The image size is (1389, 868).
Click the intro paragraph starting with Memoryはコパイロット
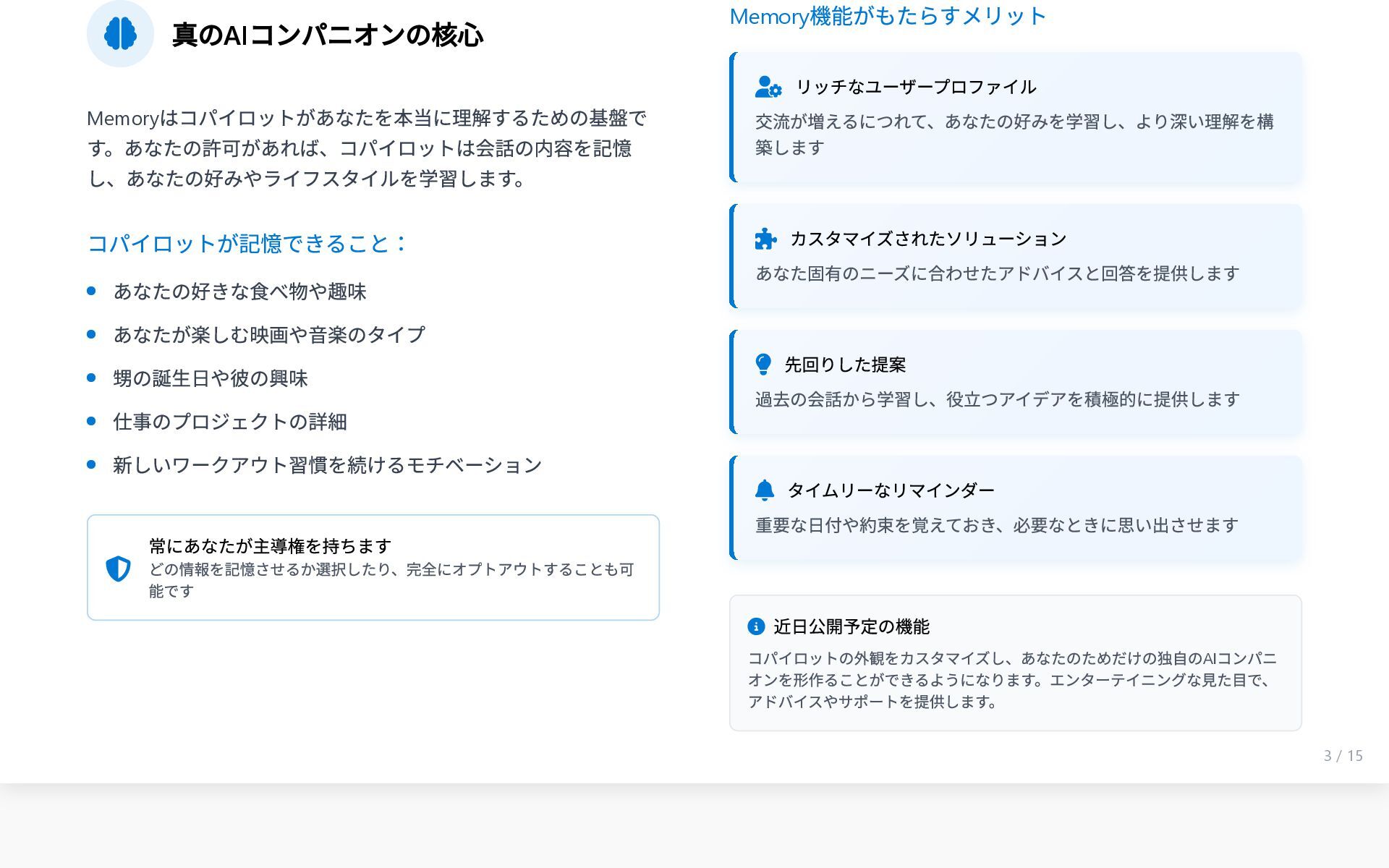pos(367,148)
